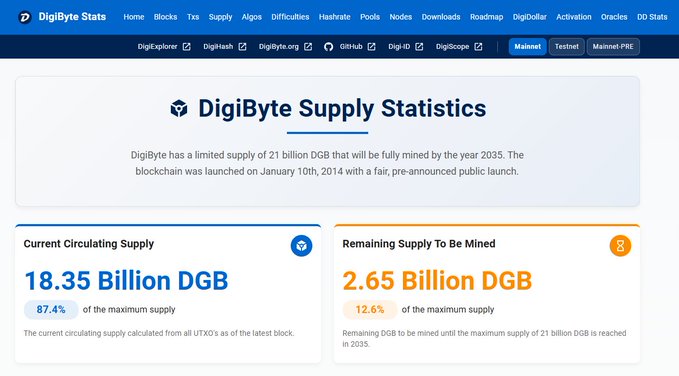Image resolution: width=679 pixels, height=376 pixels.
Task: Click the cube icon beside Supply Statistics title
Action: (x=179, y=108)
